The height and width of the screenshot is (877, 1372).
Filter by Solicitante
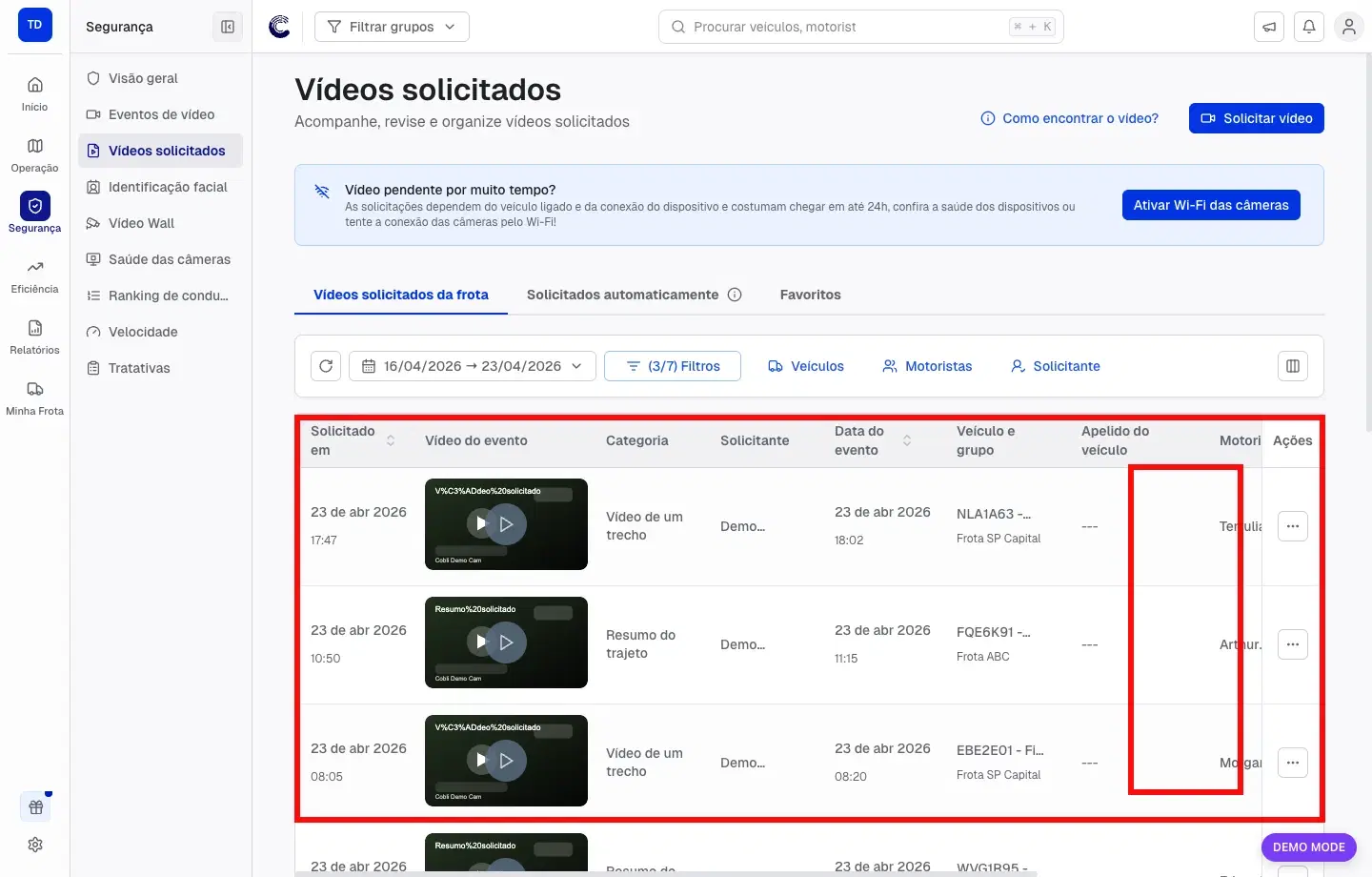pyautogui.click(x=1056, y=366)
